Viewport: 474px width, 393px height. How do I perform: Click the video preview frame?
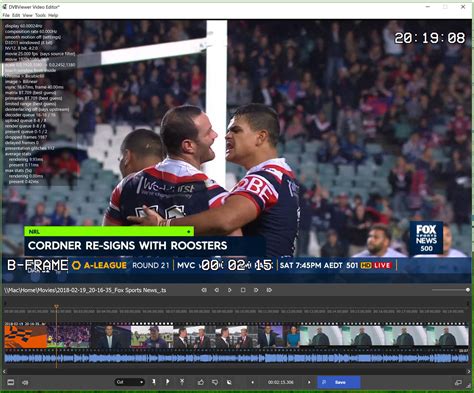click(x=237, y=151)
